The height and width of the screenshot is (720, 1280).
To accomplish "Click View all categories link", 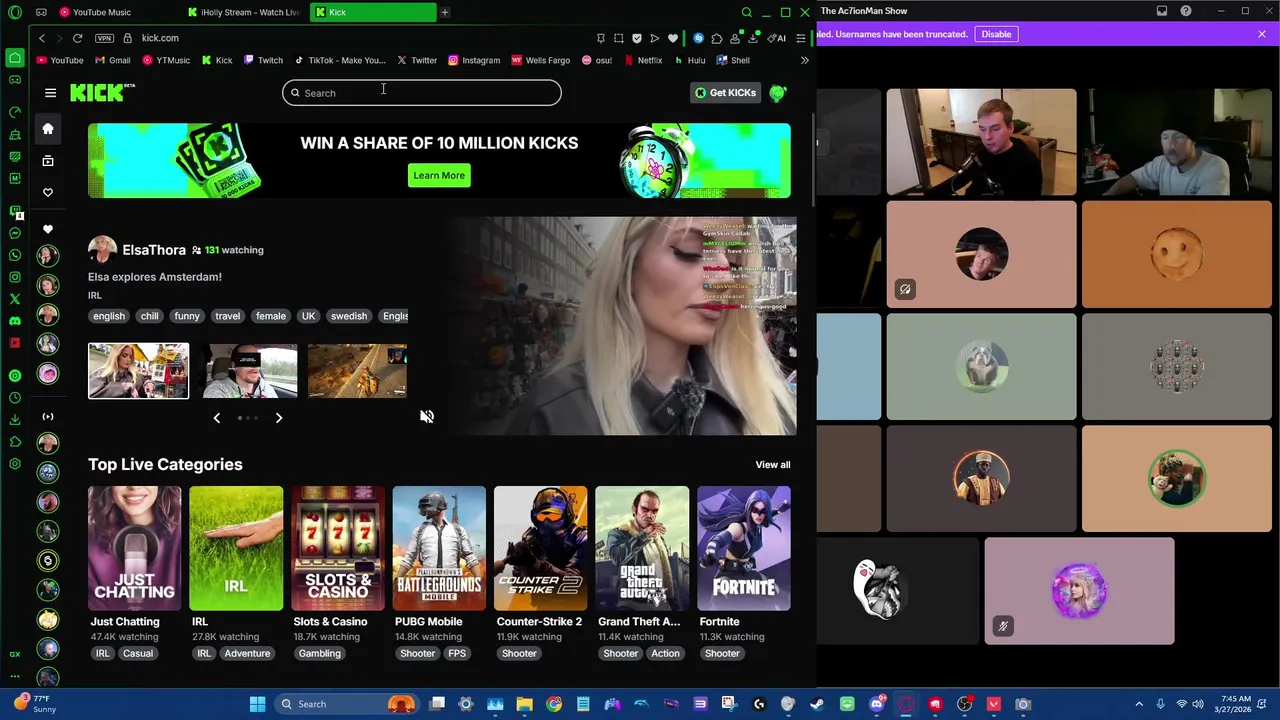I will click(773, 465).
